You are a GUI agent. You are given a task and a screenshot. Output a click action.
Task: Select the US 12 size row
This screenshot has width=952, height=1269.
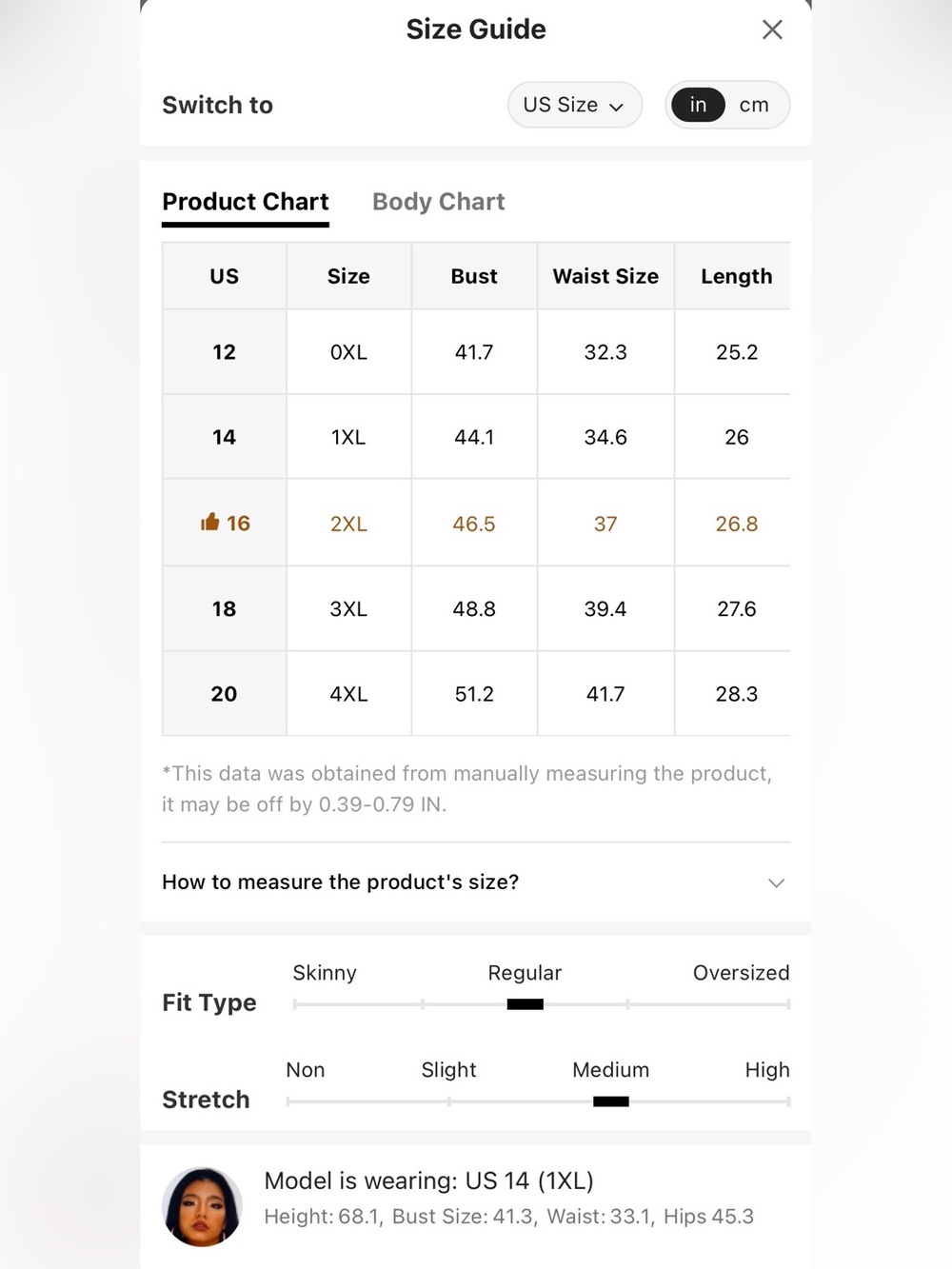click(476, 351)
